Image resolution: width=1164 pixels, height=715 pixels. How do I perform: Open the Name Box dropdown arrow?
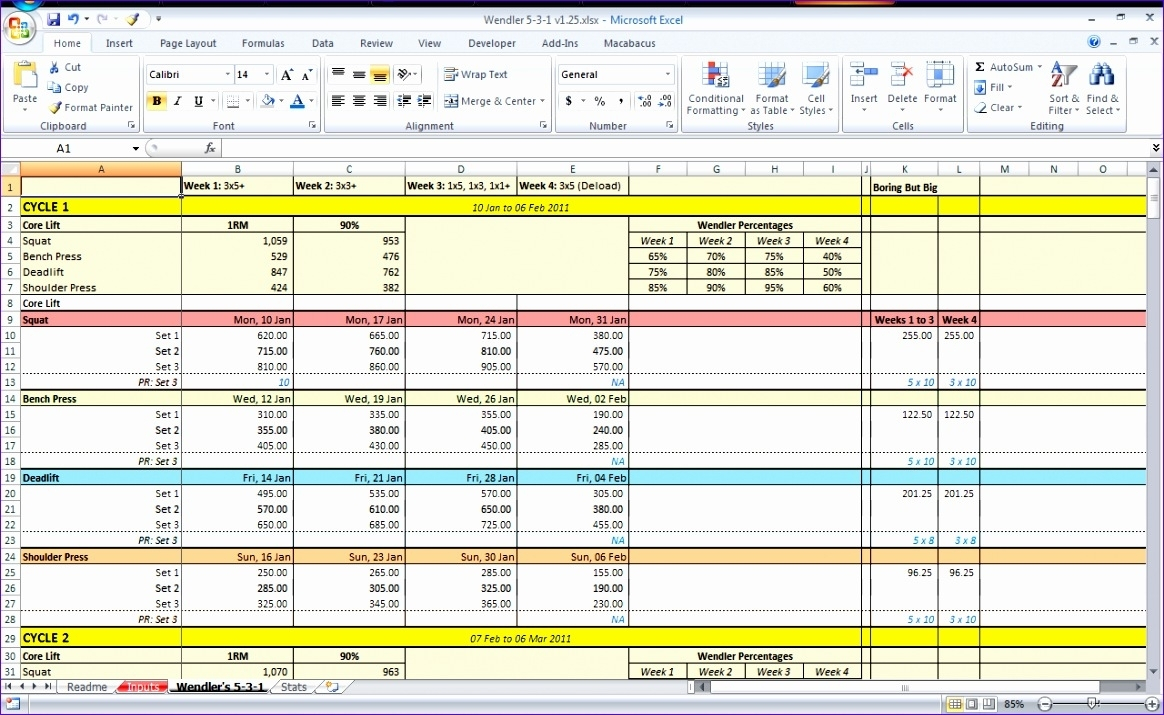pos(135,148)
